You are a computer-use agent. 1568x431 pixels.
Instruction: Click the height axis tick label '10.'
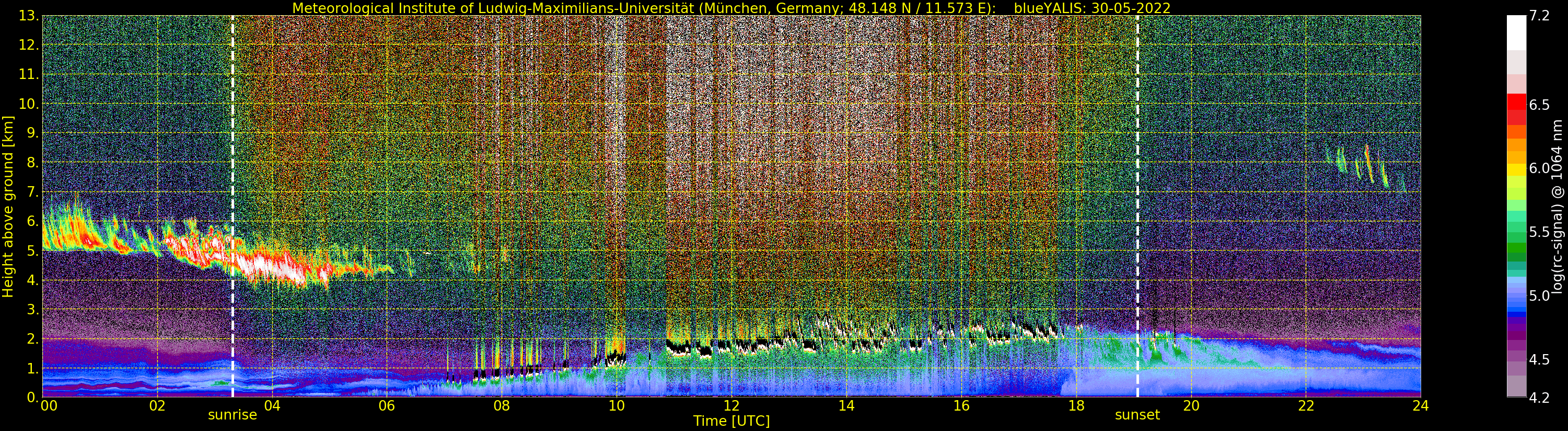28,104
